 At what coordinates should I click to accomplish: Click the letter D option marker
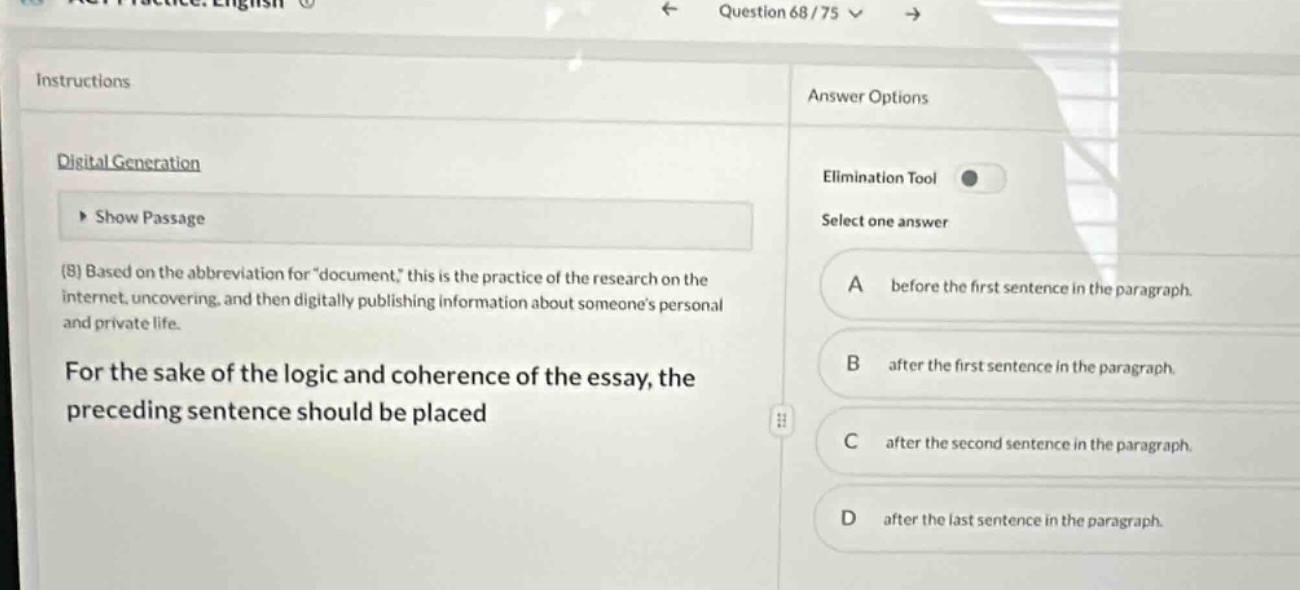(850, 519)
